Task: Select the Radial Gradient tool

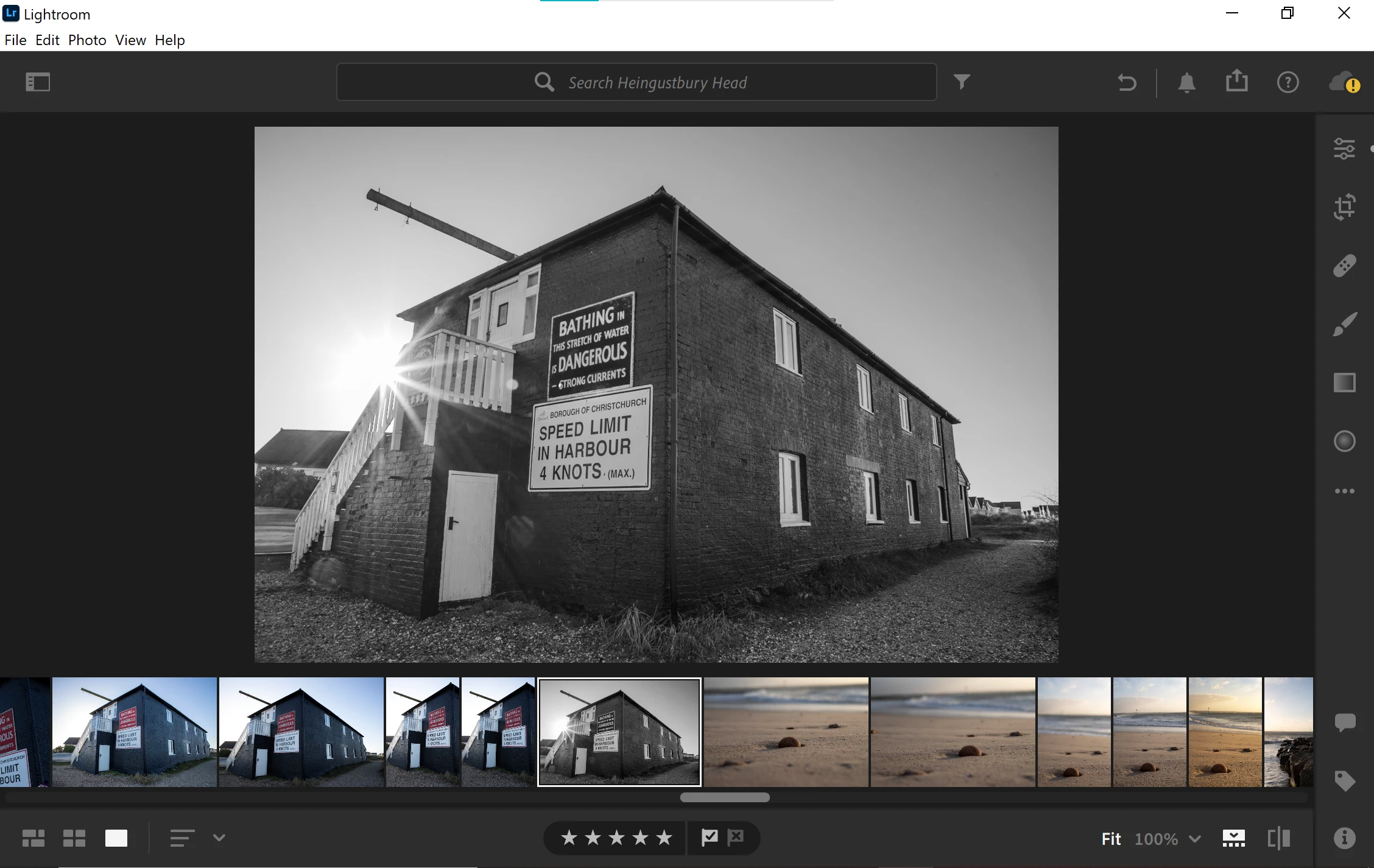Action: [x=1344, y=441]
